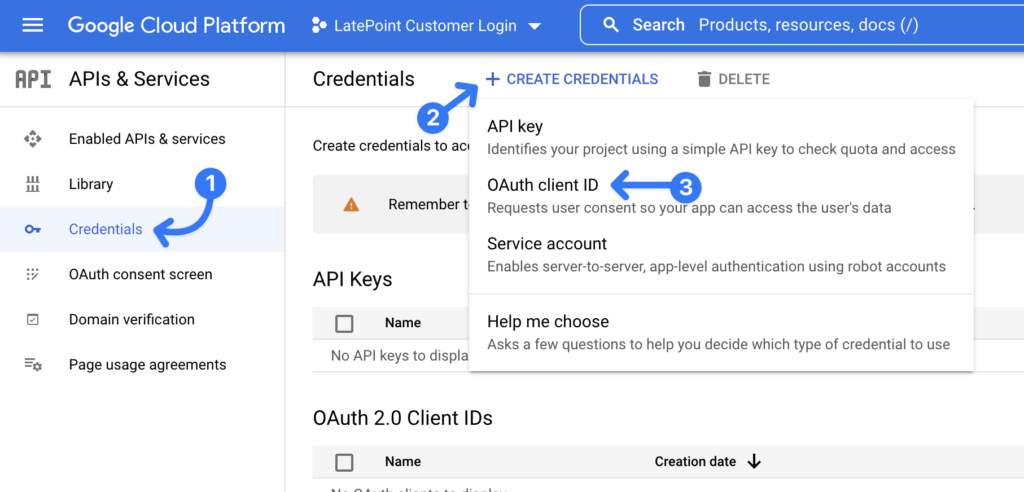
Task: Click the search magnifier icon
Action: [611, 25]
